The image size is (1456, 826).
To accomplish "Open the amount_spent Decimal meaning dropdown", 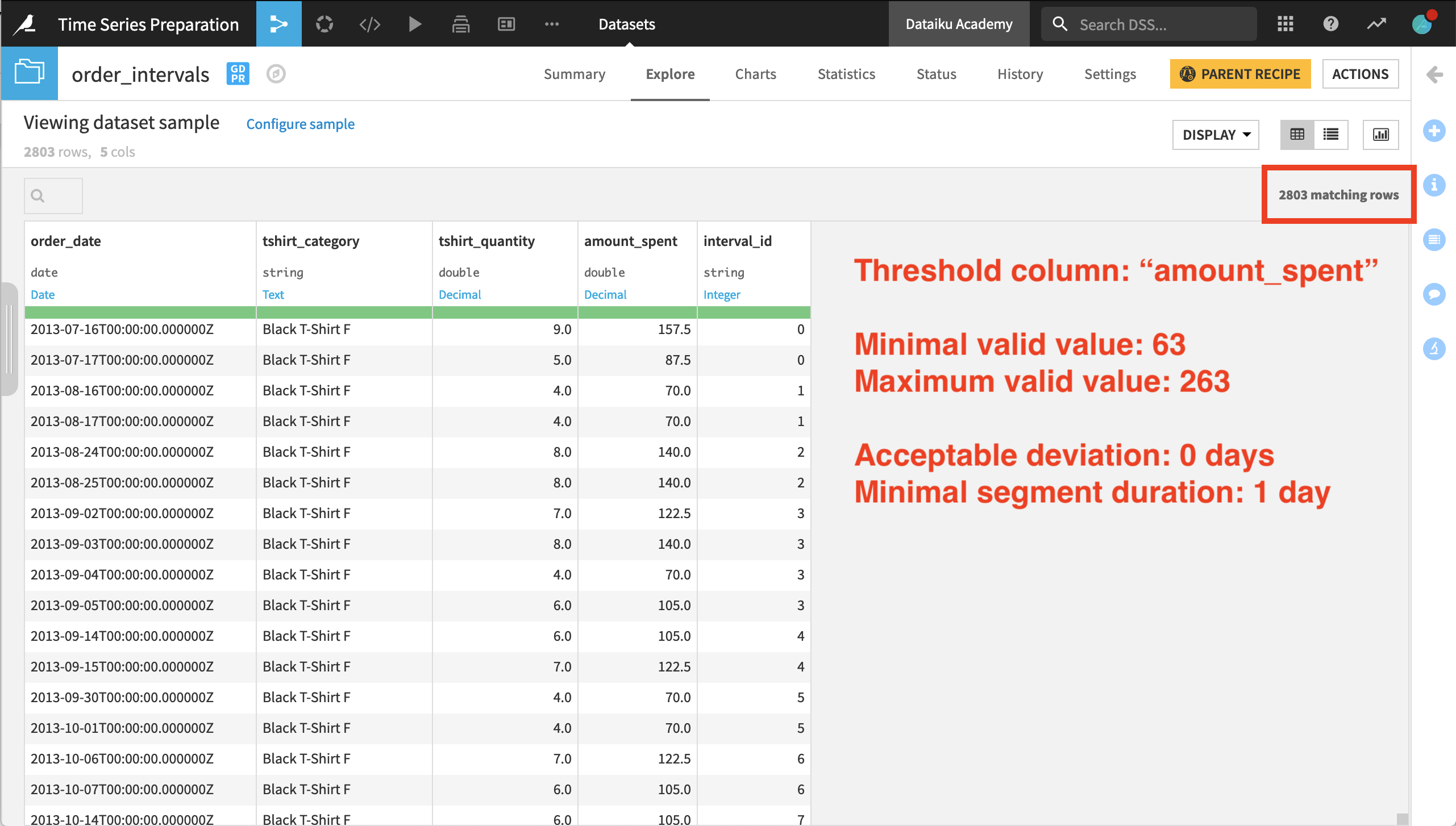I will pyautogui.click(x=605, y=294).
